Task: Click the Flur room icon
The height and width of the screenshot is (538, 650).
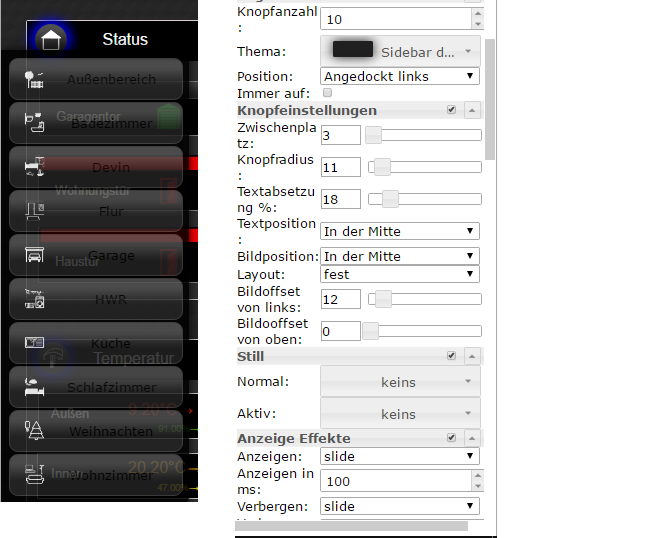Action: coord(34,211)
